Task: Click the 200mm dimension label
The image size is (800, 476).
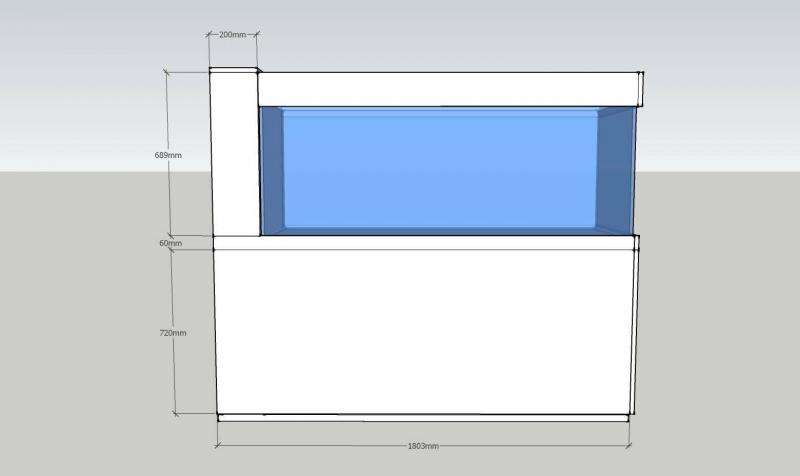Action: coord(232,35)
